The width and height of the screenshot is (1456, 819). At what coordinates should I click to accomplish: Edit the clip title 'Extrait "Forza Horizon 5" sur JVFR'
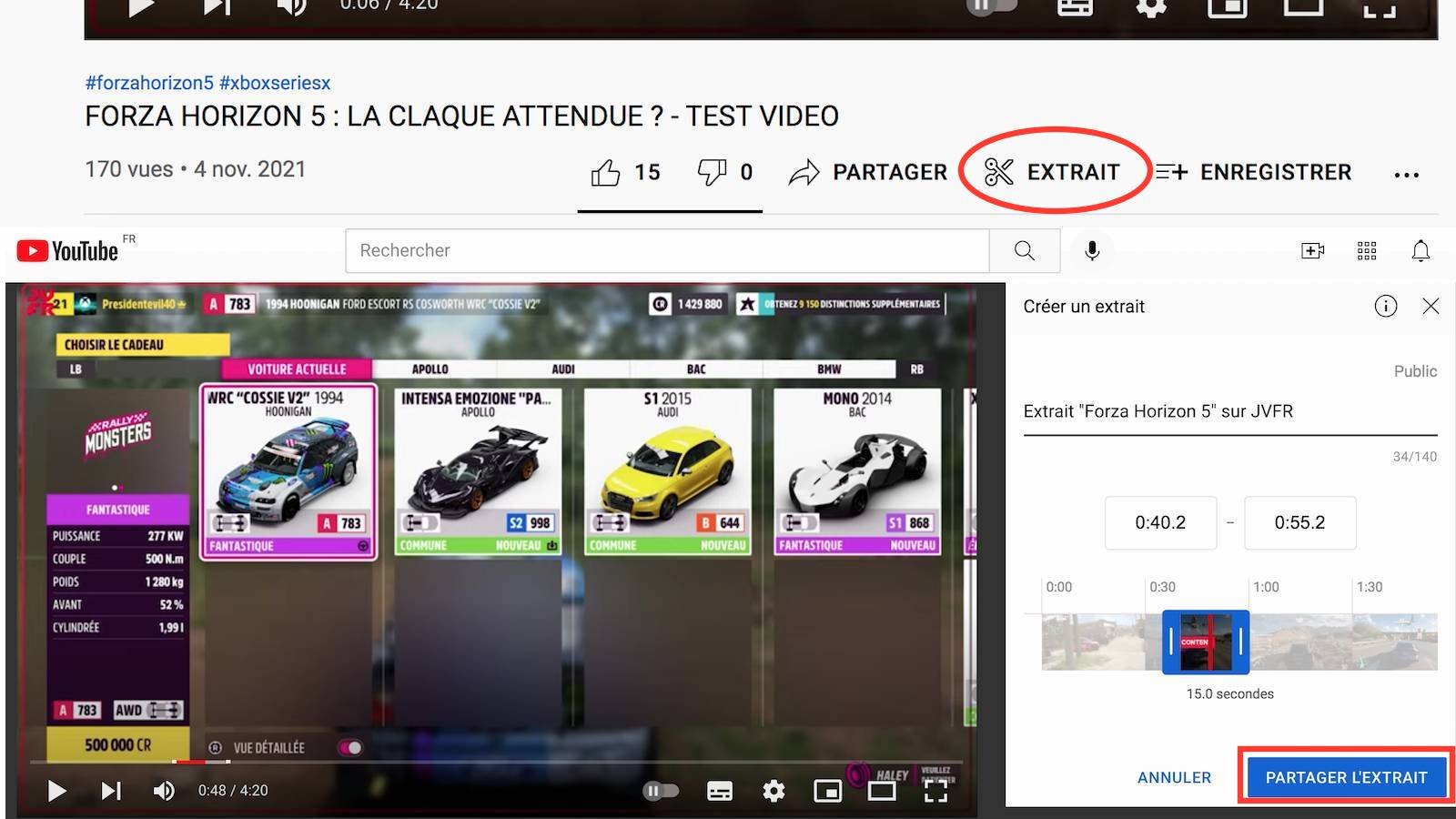[x=1230, y=411]
